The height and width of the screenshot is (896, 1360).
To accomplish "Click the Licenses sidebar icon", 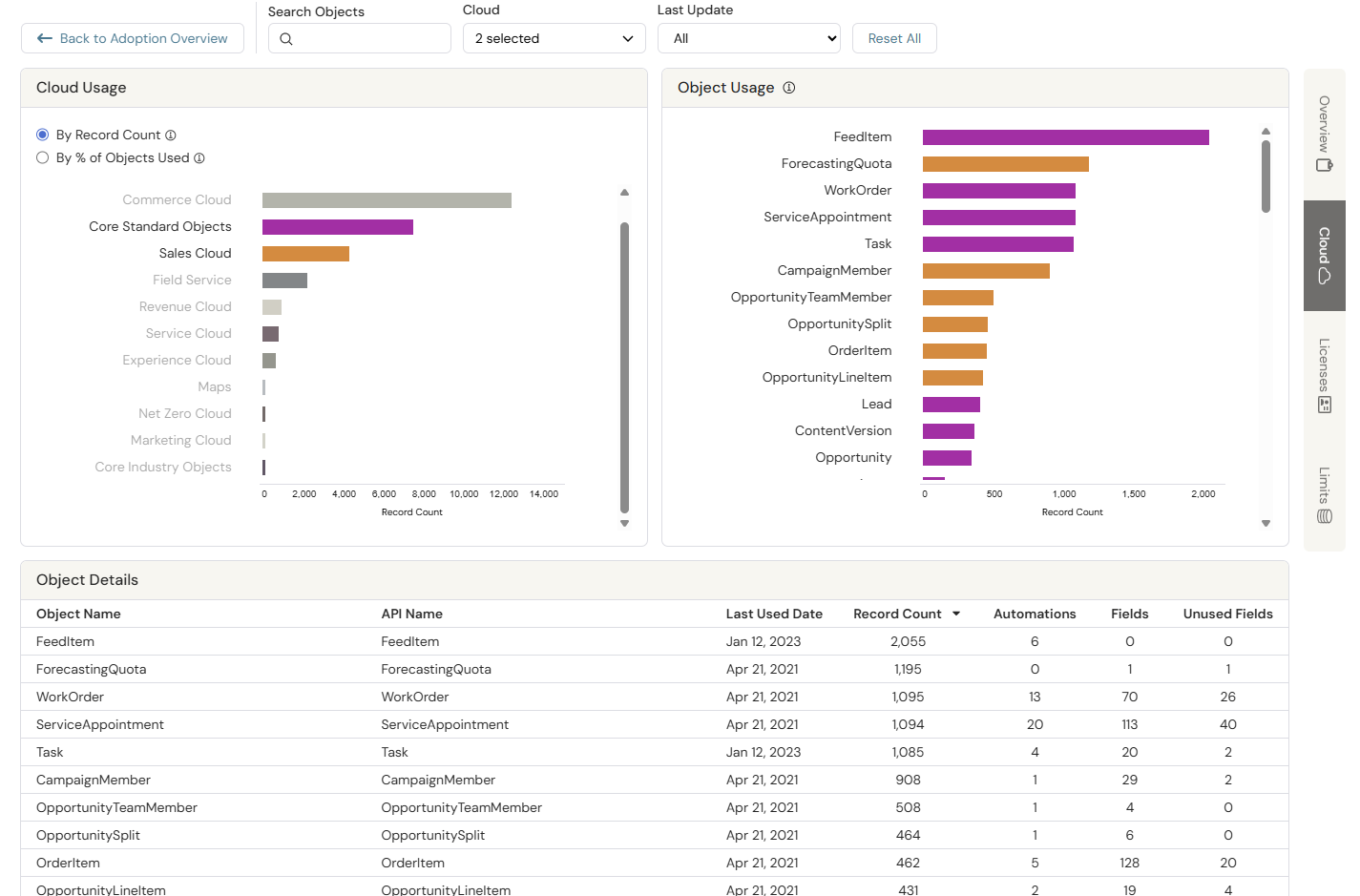I will click(1324, 406).
